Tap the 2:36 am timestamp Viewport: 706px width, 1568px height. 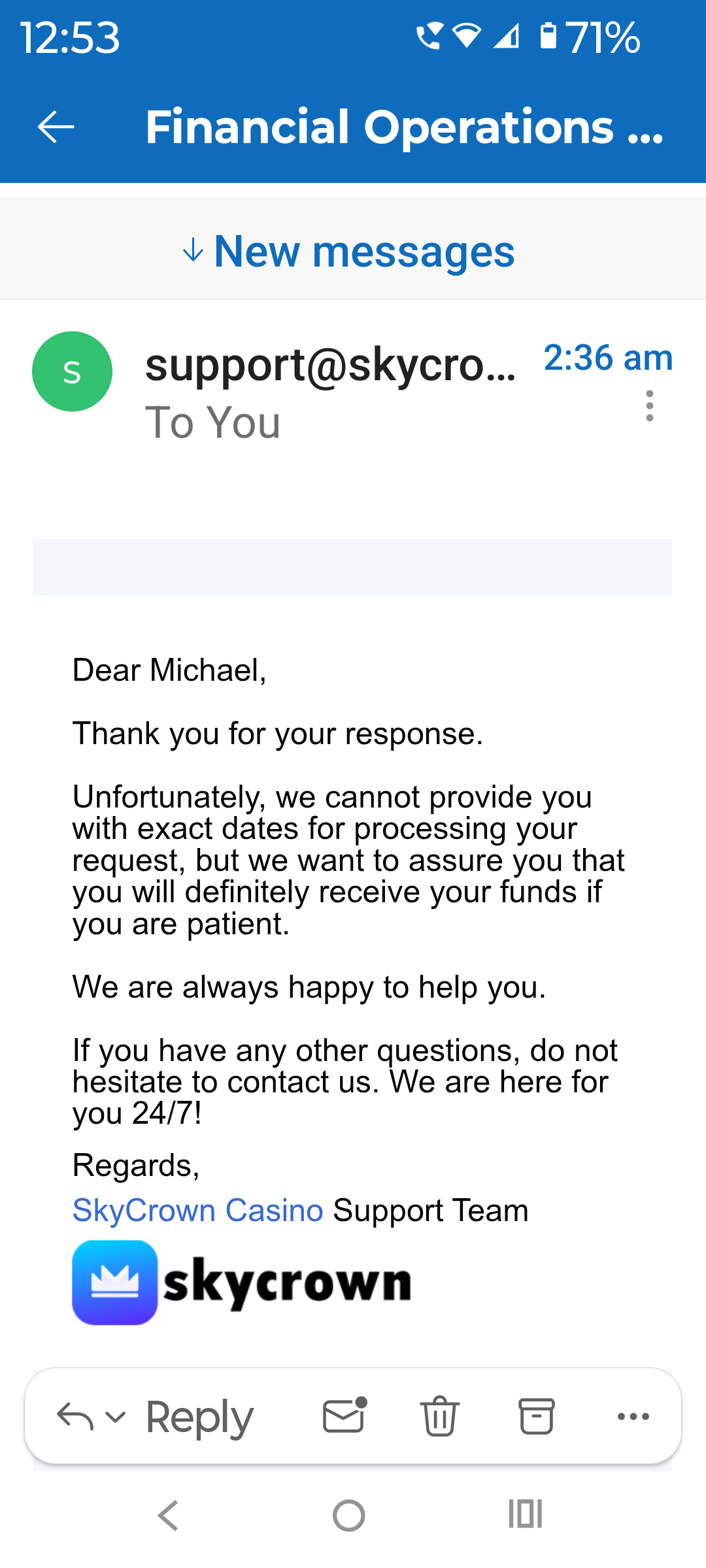pos(608,358)
